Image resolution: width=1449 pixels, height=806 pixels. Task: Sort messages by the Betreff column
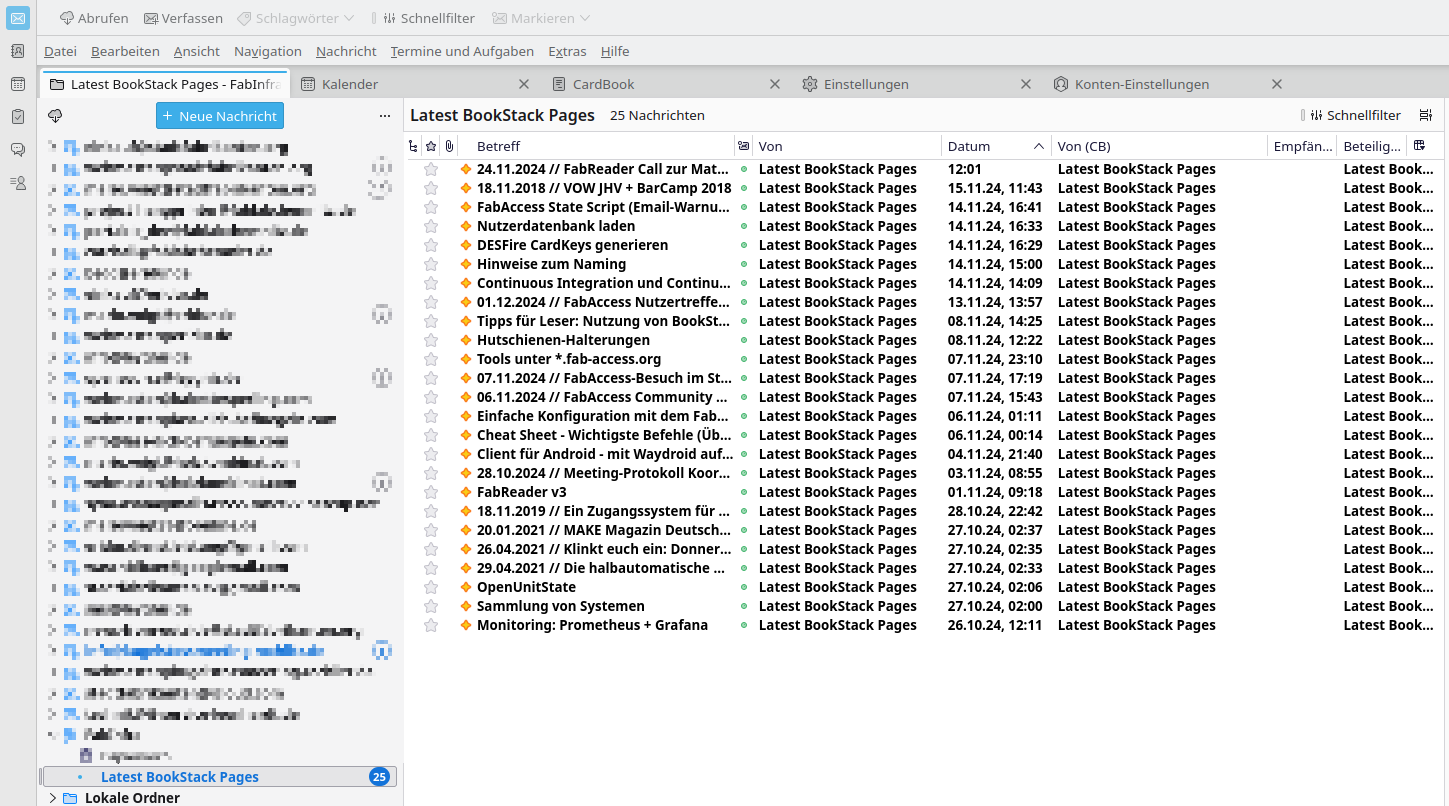[x=603, y=146]
